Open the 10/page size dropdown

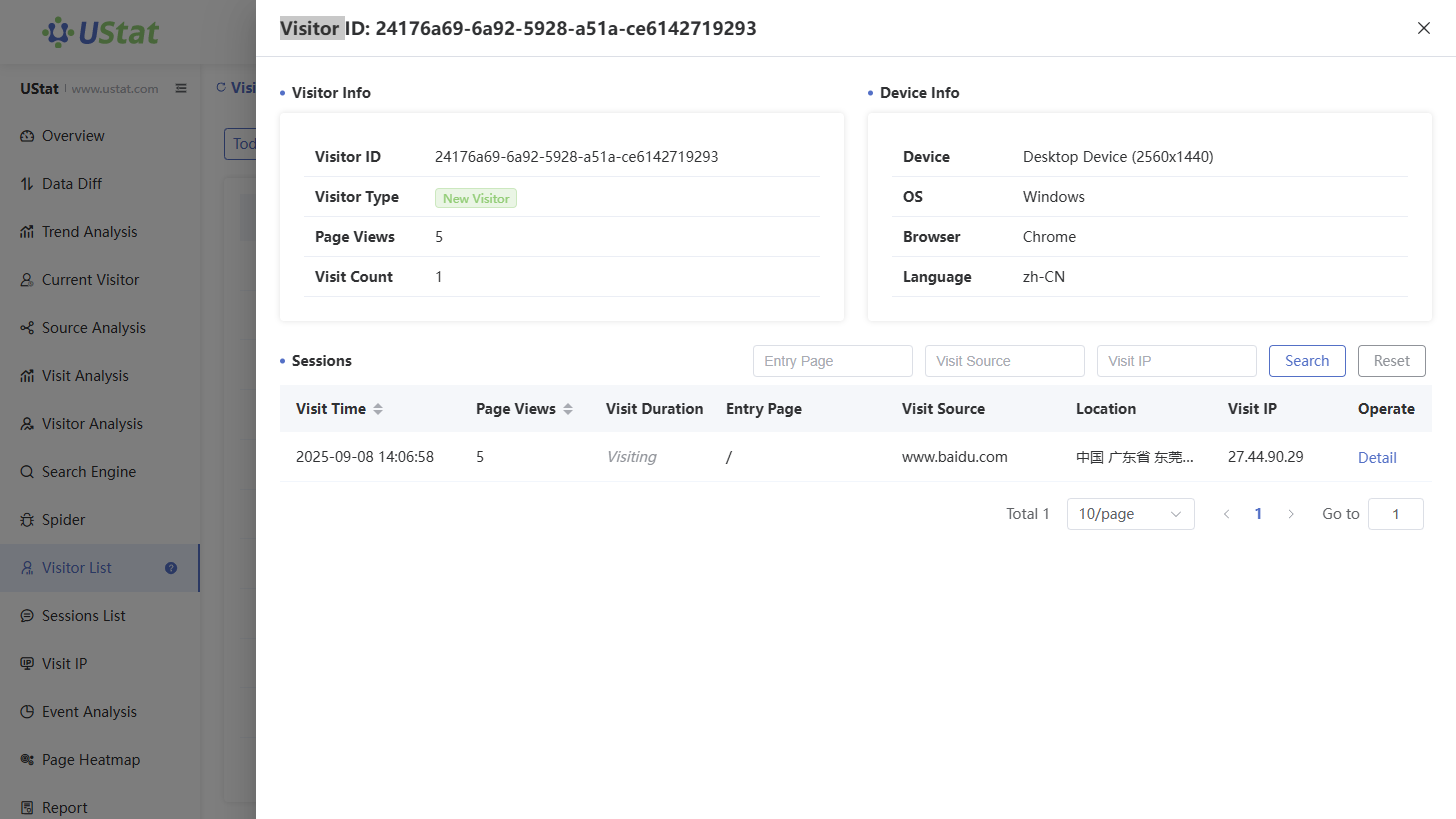pos(1130,514)
